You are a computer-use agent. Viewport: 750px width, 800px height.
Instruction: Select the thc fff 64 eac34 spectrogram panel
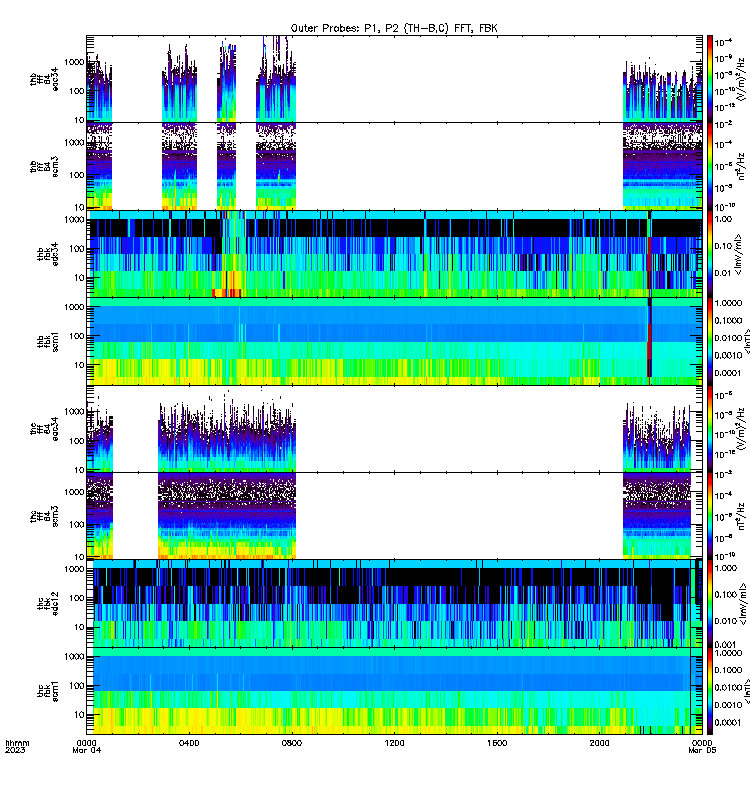click(394, 429)
